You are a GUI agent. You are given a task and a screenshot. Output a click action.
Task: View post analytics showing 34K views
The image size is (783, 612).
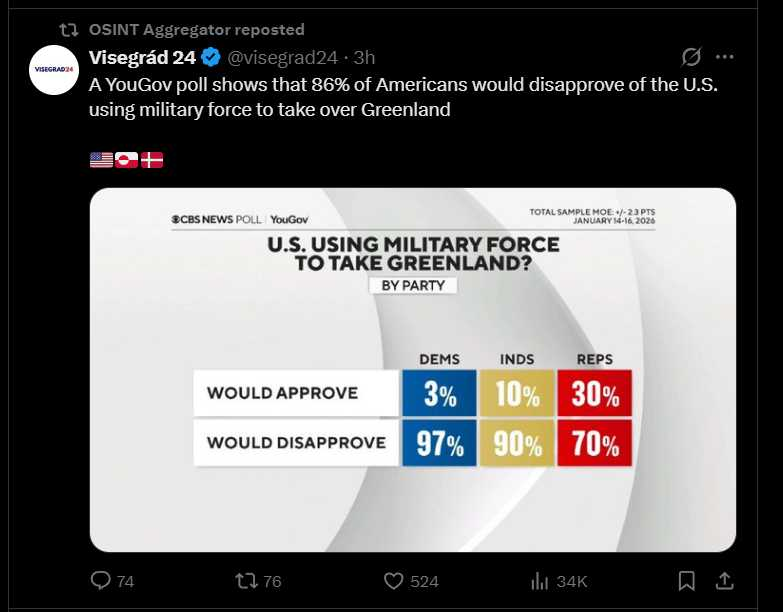540,581
